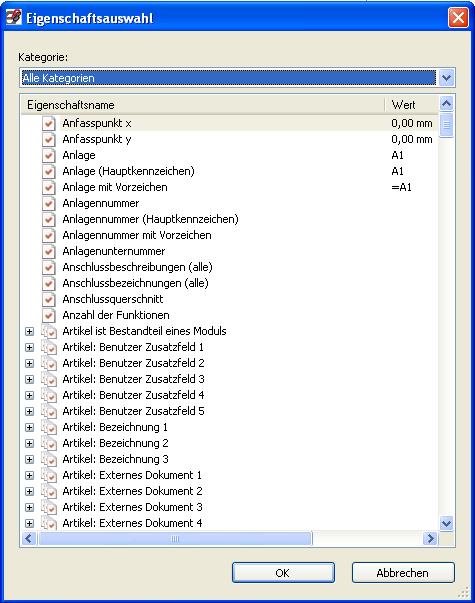The height and width of the screenshot is (603, 475).
Task: Click the icon beside Artikel: Bezeichnung 3
Action: [x=49, y=460]
